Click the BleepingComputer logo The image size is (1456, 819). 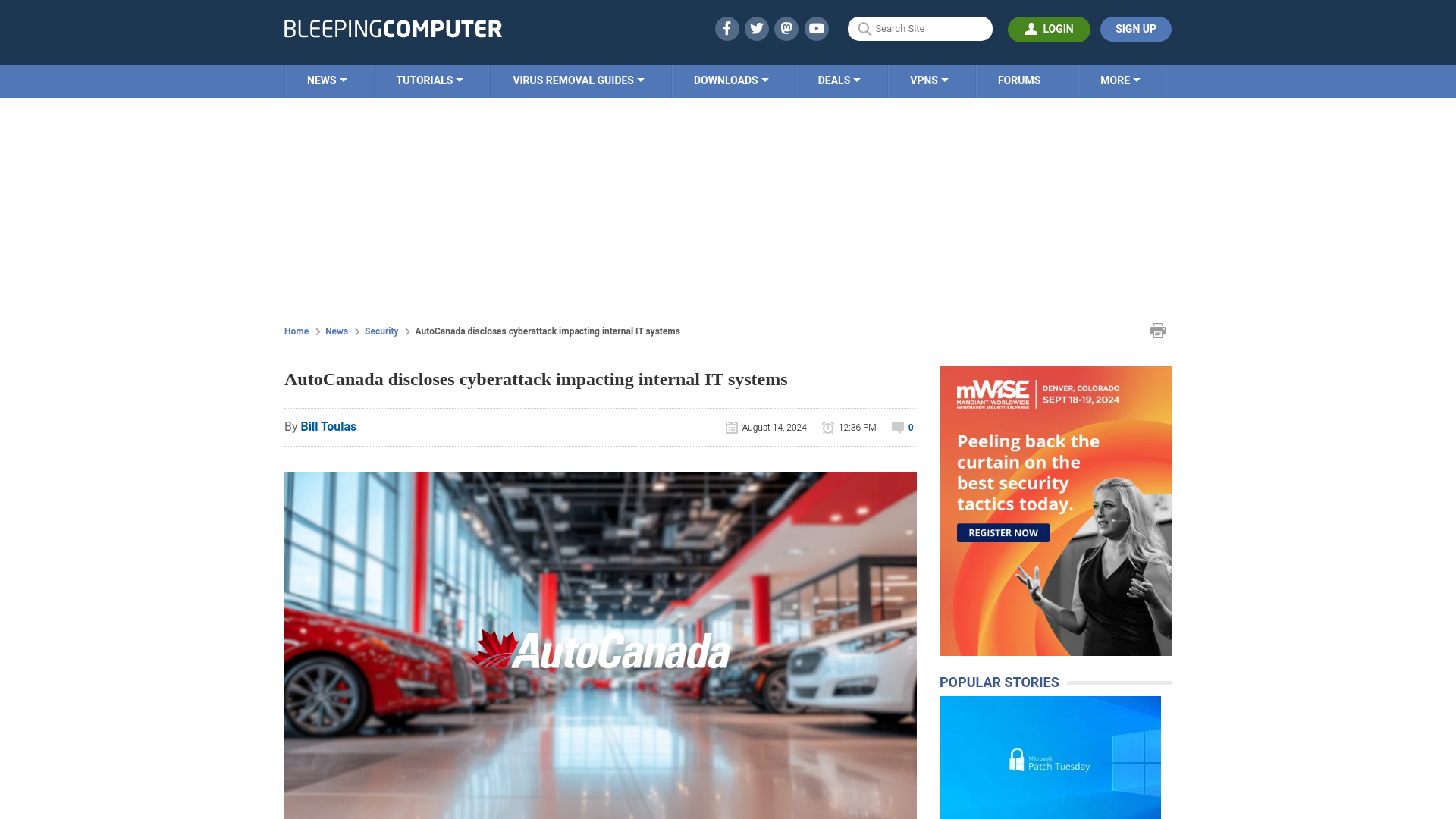pos(393,29)
